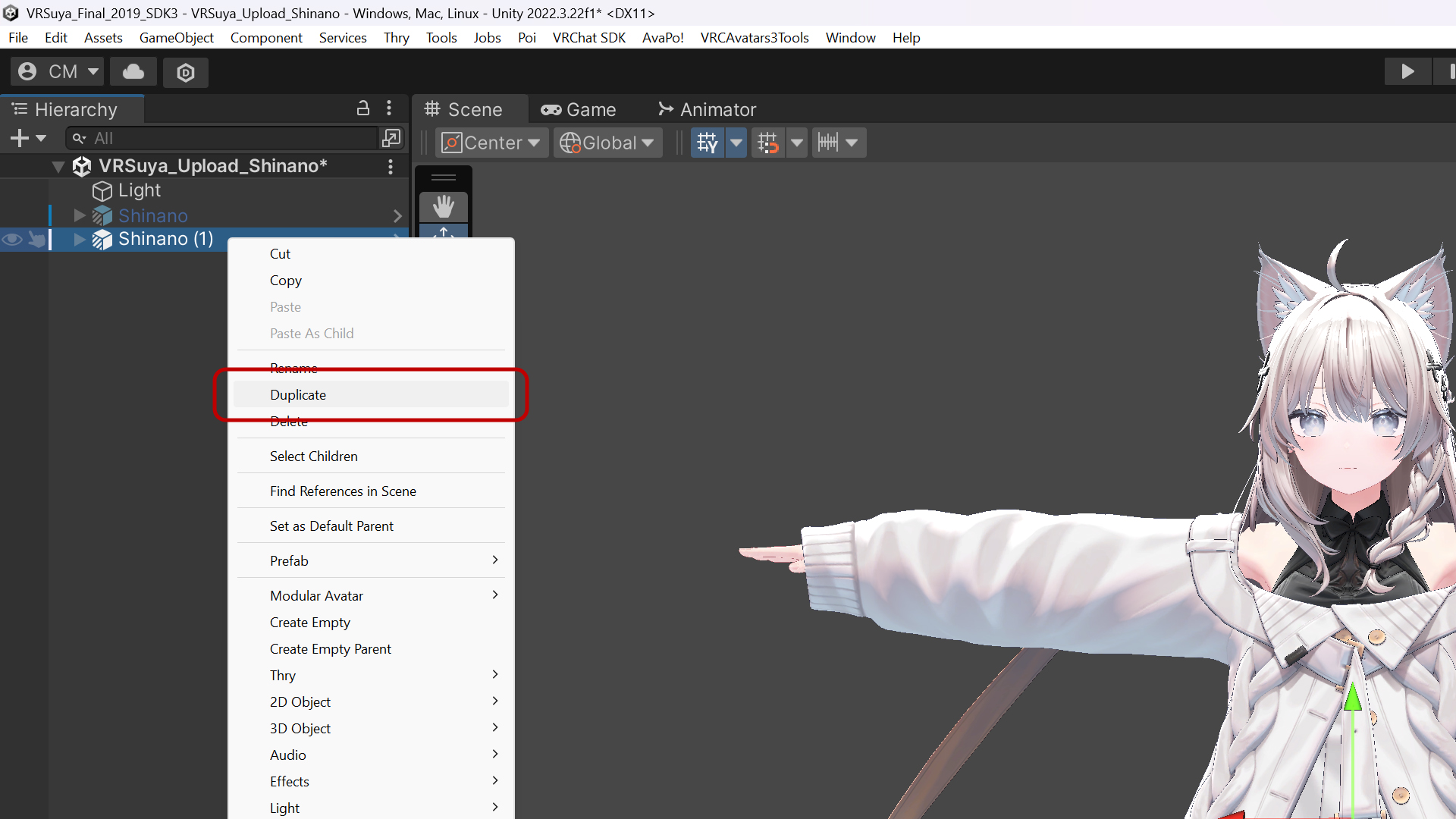This screenshot has width=1456, height=819.
Task: Choose Cut in the context menu
Action: (371, 254)
